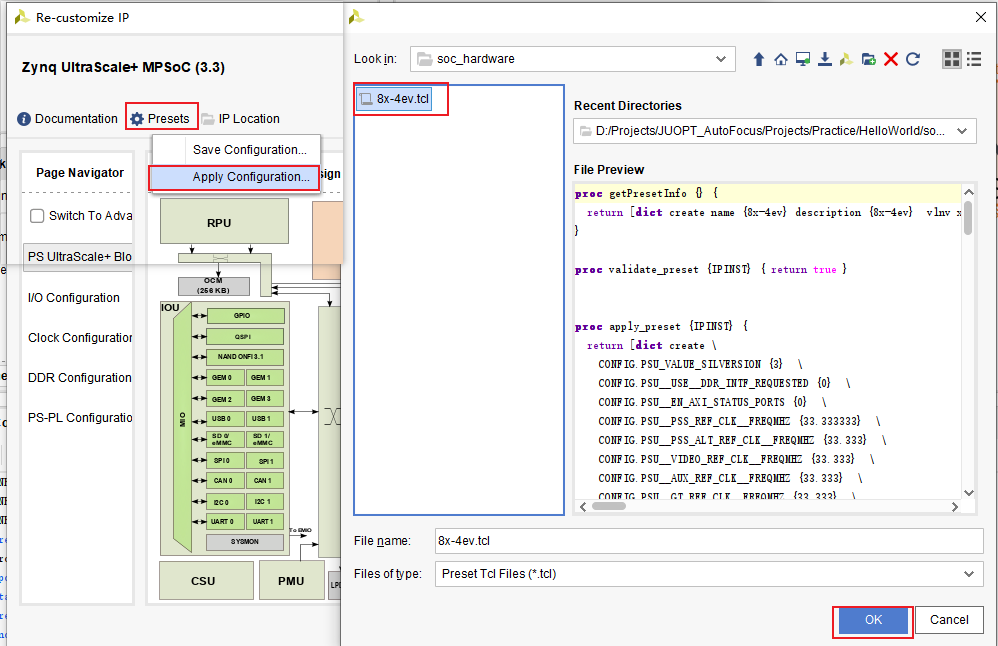Click the UART 0 block
The width and height of the screenshot is (998, 646).
coord(225,522)
